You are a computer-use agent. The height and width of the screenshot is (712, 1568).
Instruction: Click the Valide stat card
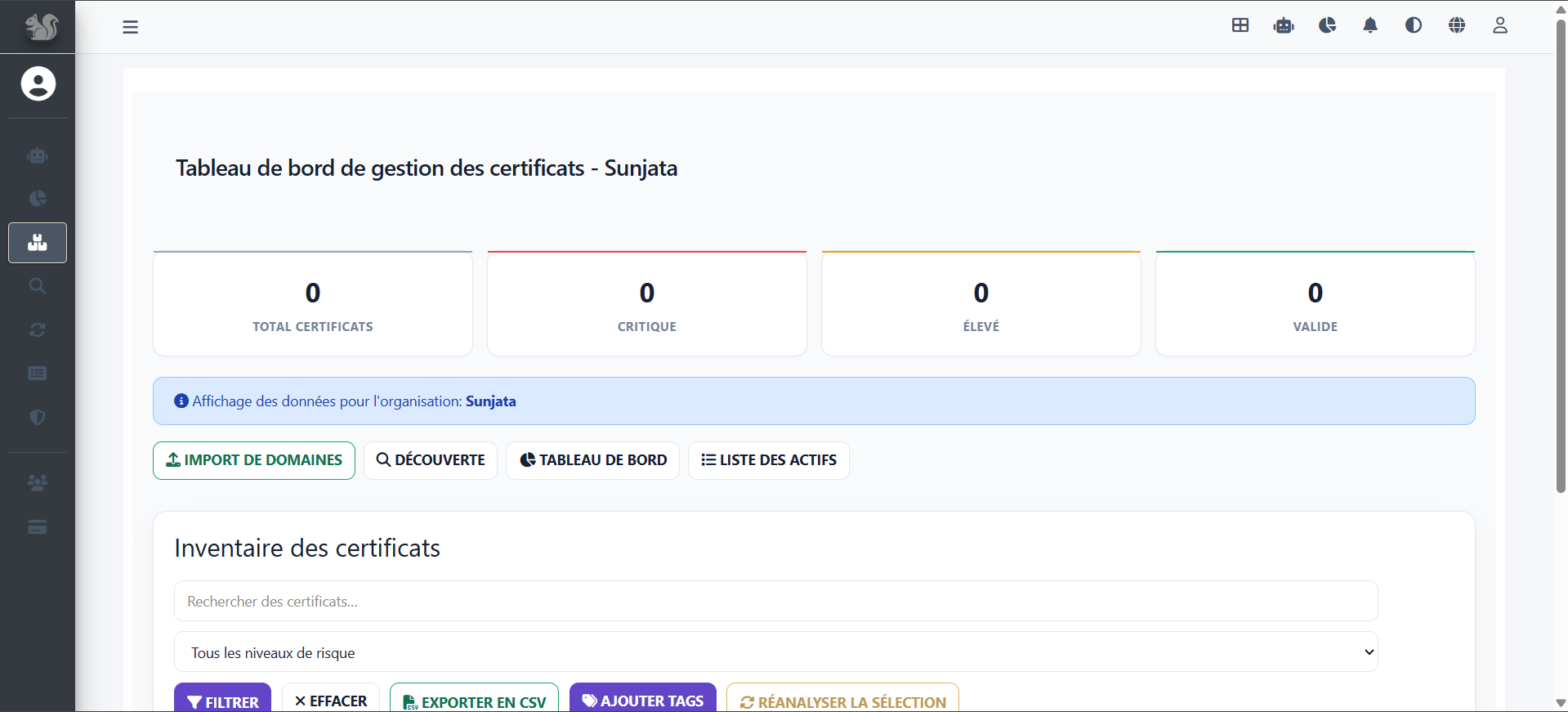click(x=1316, y=303)
